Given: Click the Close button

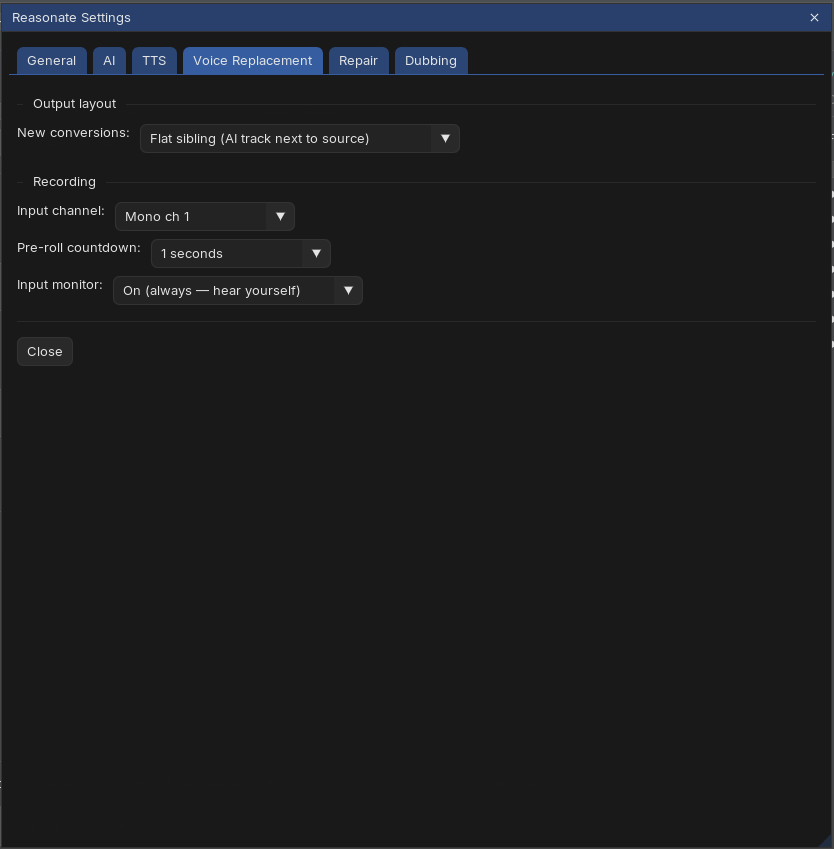Looking at the screenshot, I should (45, 351).
